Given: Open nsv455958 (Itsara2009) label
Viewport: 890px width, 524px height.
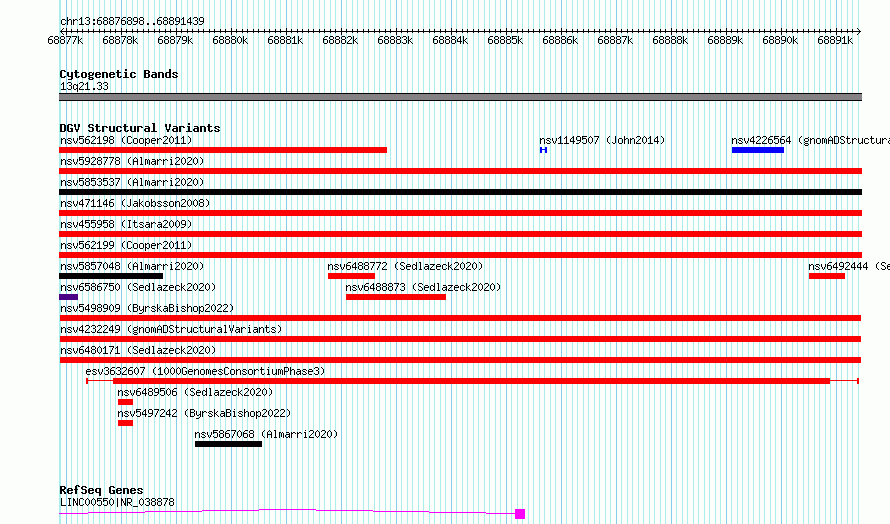Looking at the screenshot, I should click(x=126, y=224).
